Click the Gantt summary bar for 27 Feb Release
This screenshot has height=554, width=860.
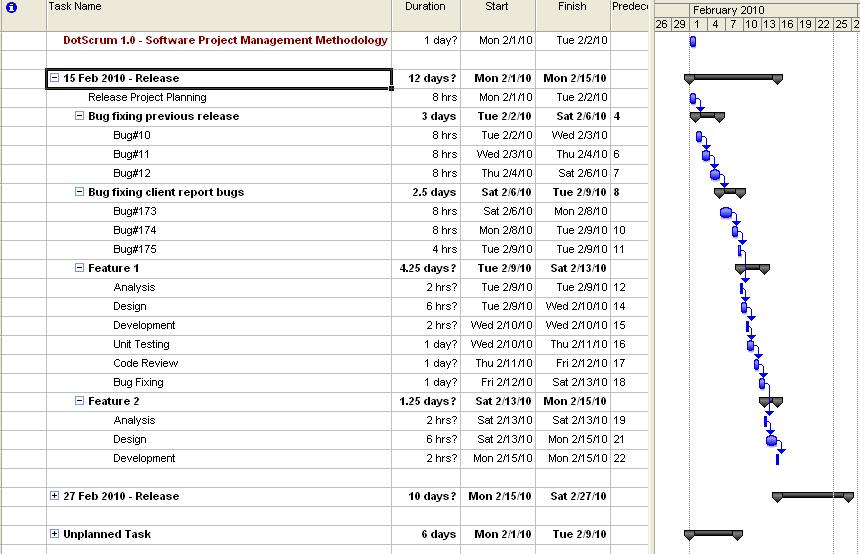coord(813,496)
